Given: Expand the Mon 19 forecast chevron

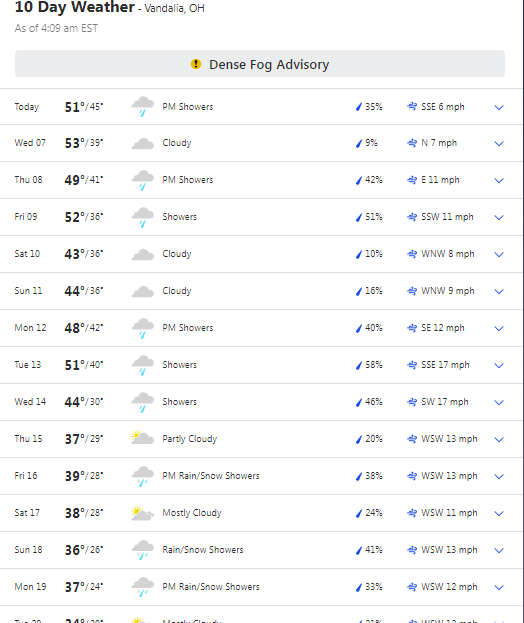Looking at the screenshot, I should [x=499, y=587].
